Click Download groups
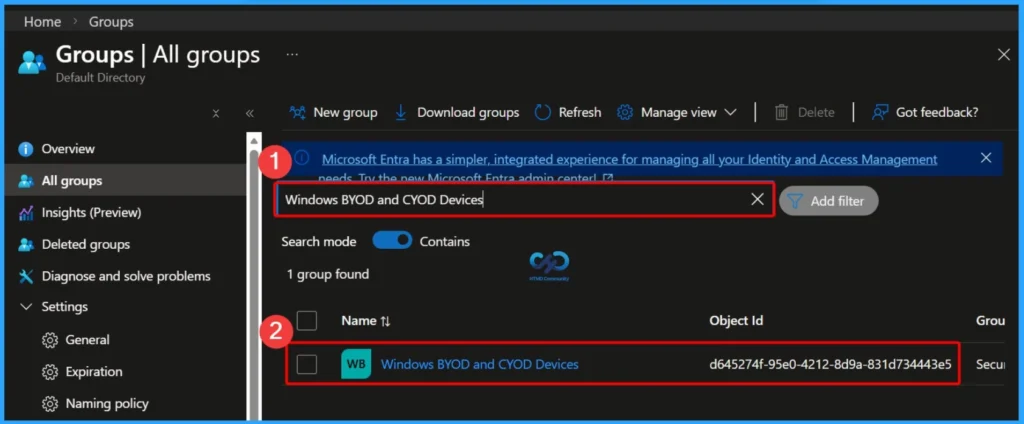 (456, 112)
